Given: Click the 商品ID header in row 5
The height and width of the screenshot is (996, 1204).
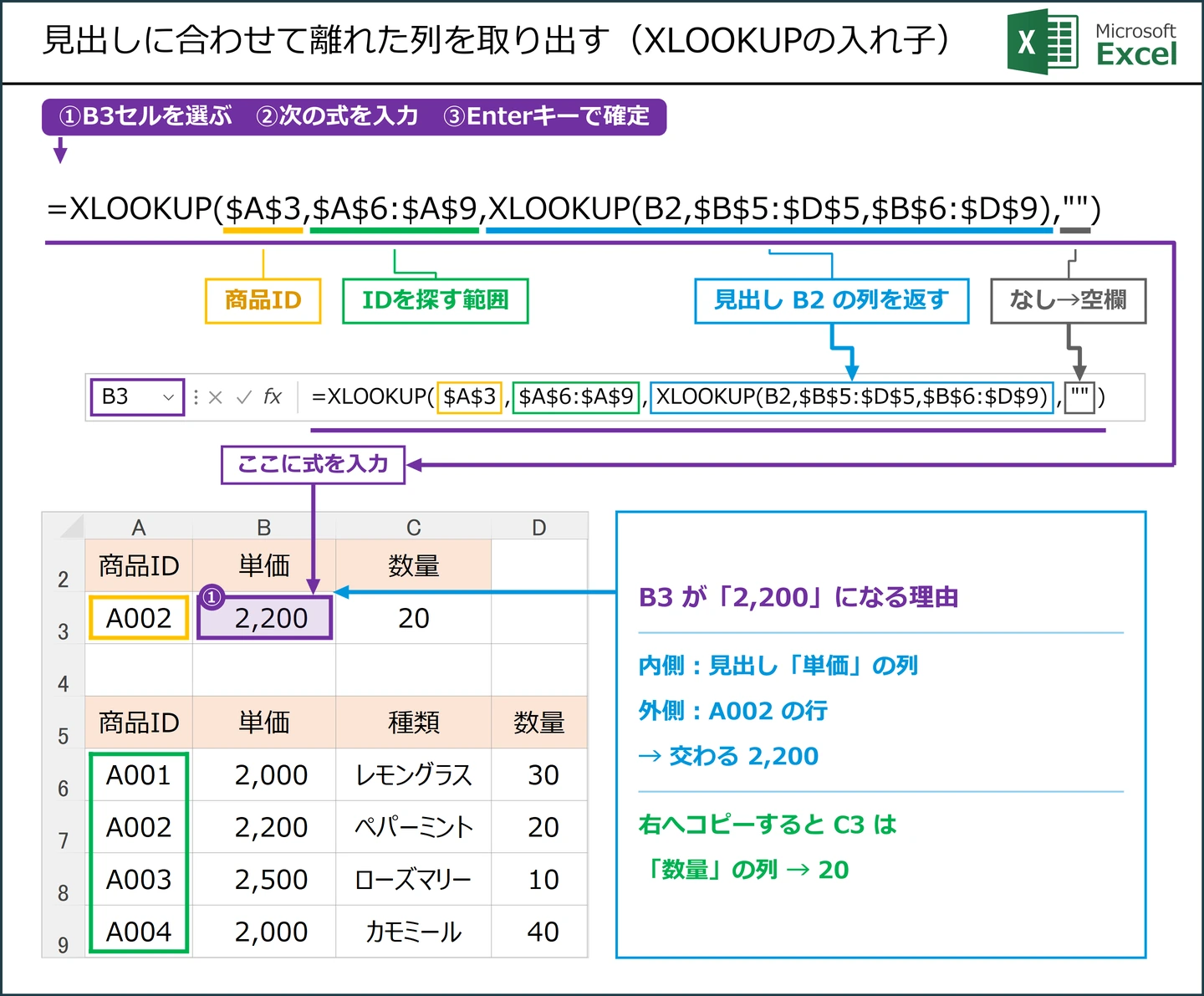Looking at the screenshot, I should 139,723.
